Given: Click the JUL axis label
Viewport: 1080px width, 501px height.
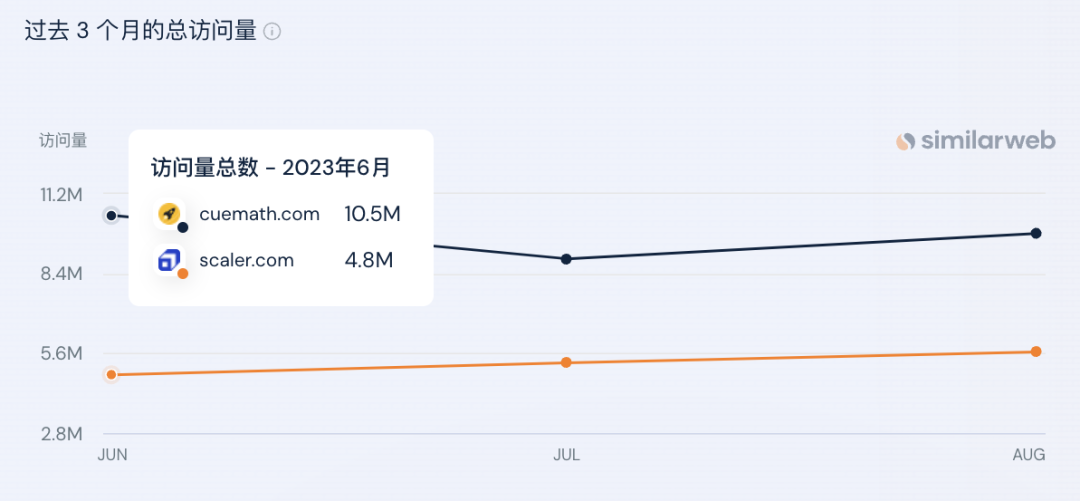Looking at the screenshot, I should tap(567, 456).
